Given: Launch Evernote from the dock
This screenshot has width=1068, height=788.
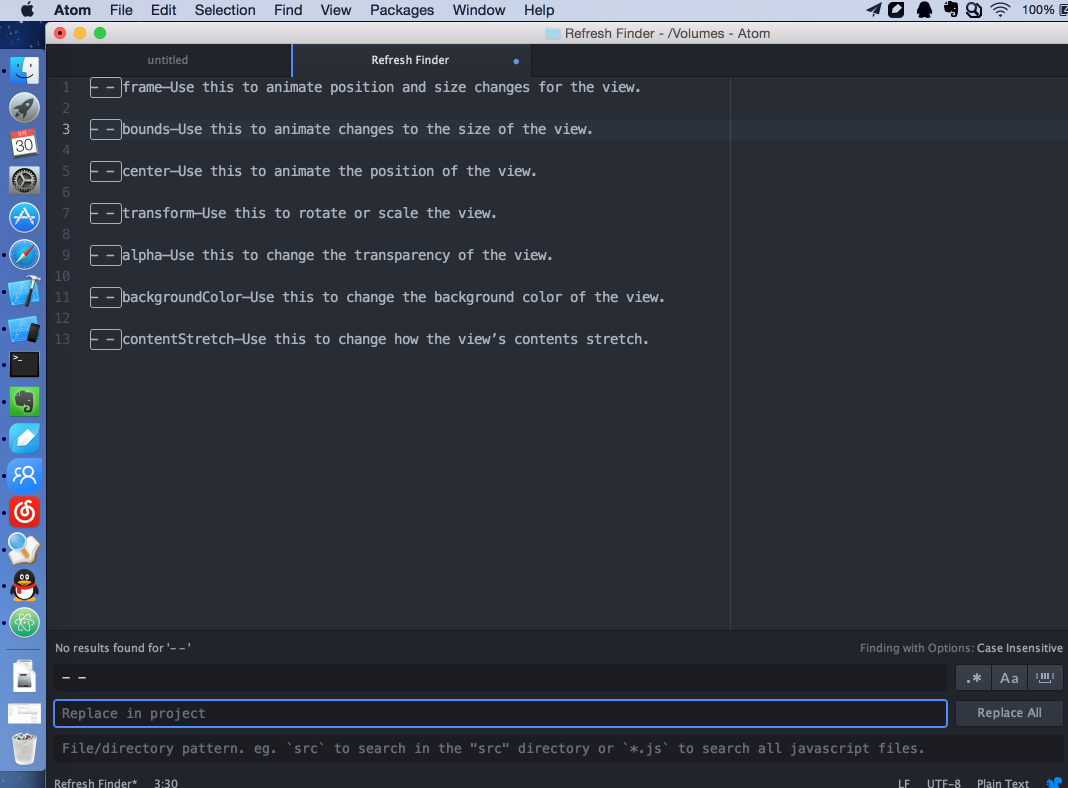Looking at the screenshot, I should tap(23, 401).
